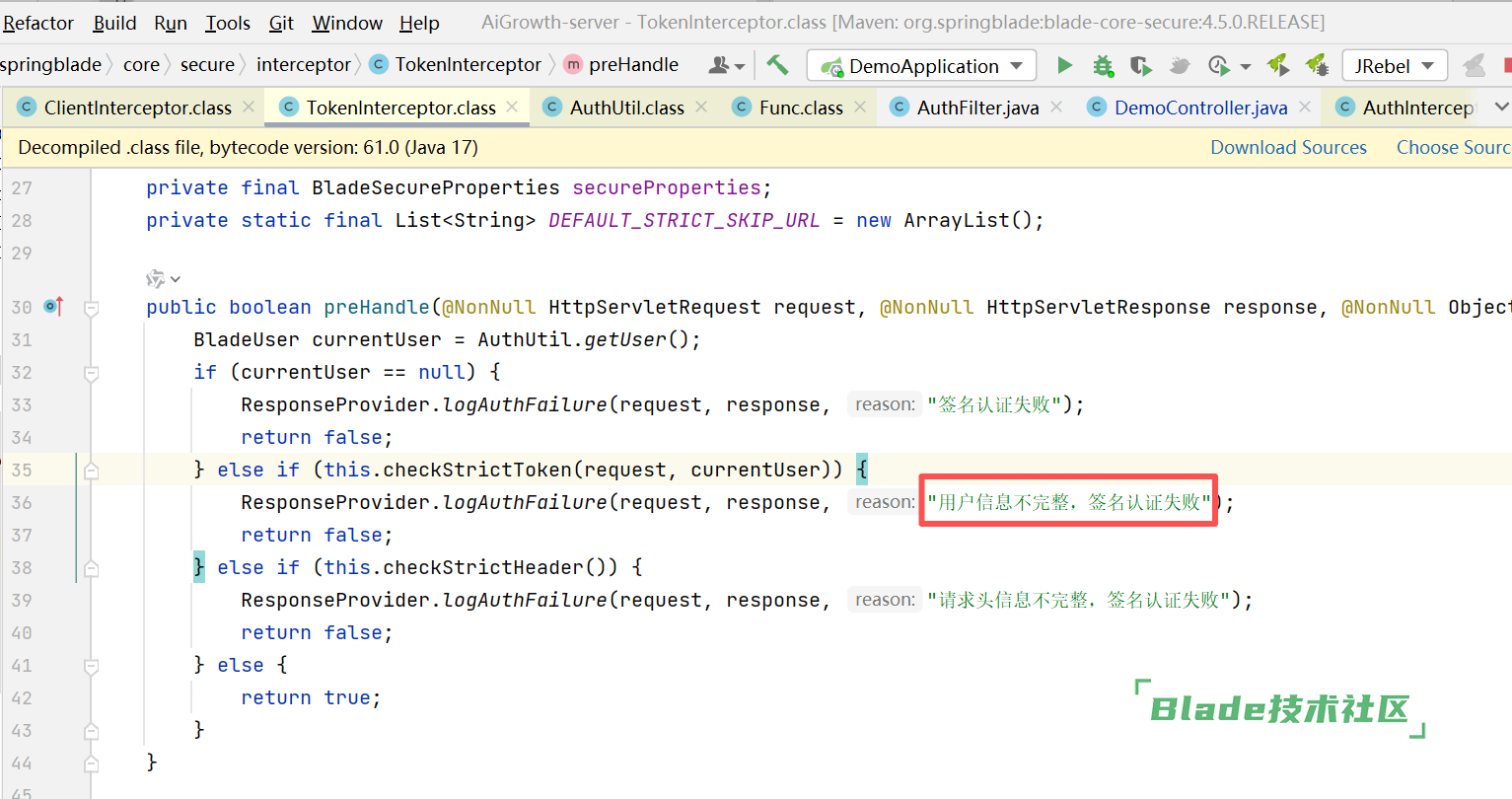The width and height of the screenshot is (1512, 799).
Task: Click the profiler clock-run icon
Action: 1219,65
